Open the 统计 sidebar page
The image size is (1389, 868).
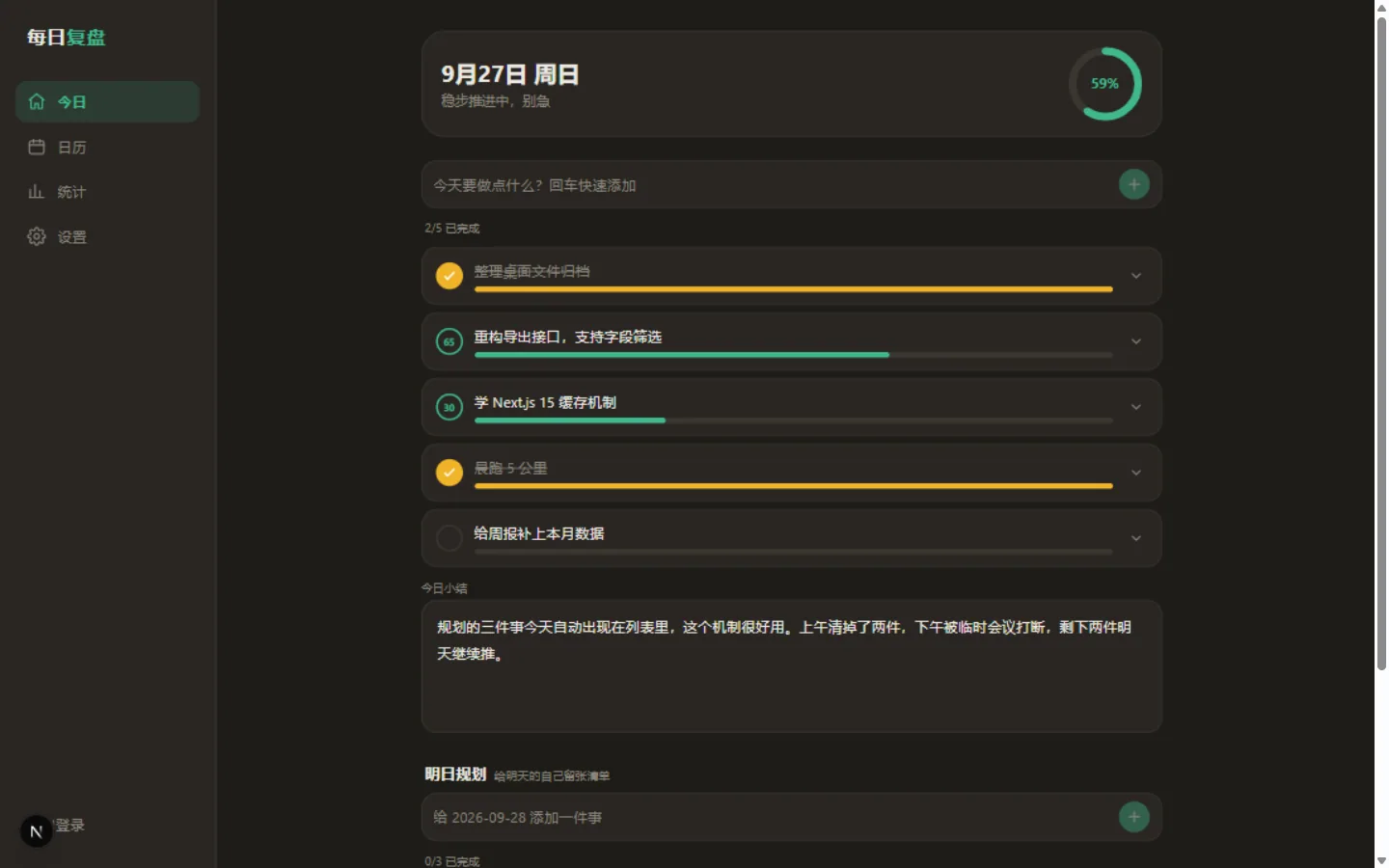coord(107,191)
